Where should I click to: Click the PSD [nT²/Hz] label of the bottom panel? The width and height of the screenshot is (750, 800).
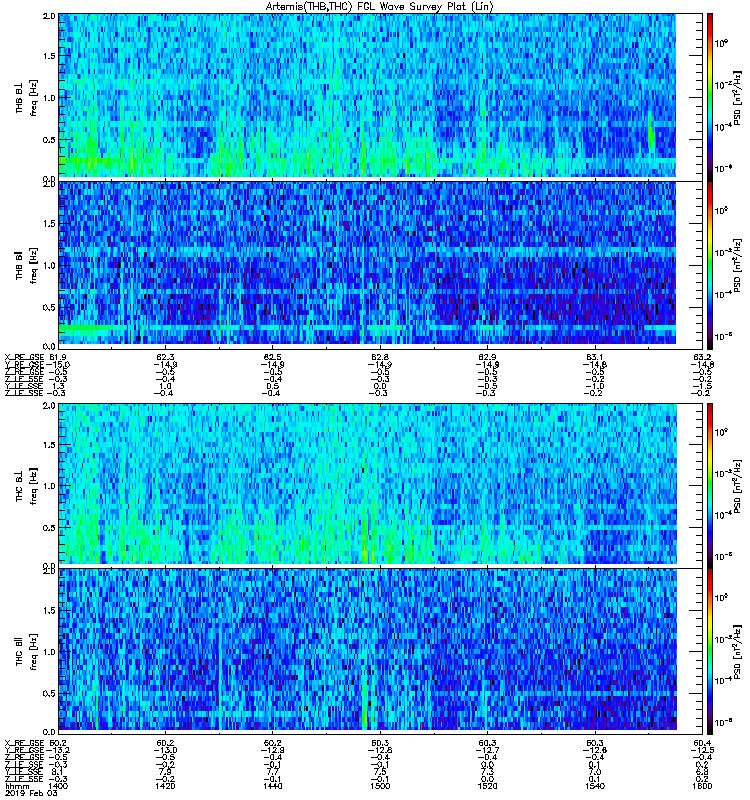point(738,652)
